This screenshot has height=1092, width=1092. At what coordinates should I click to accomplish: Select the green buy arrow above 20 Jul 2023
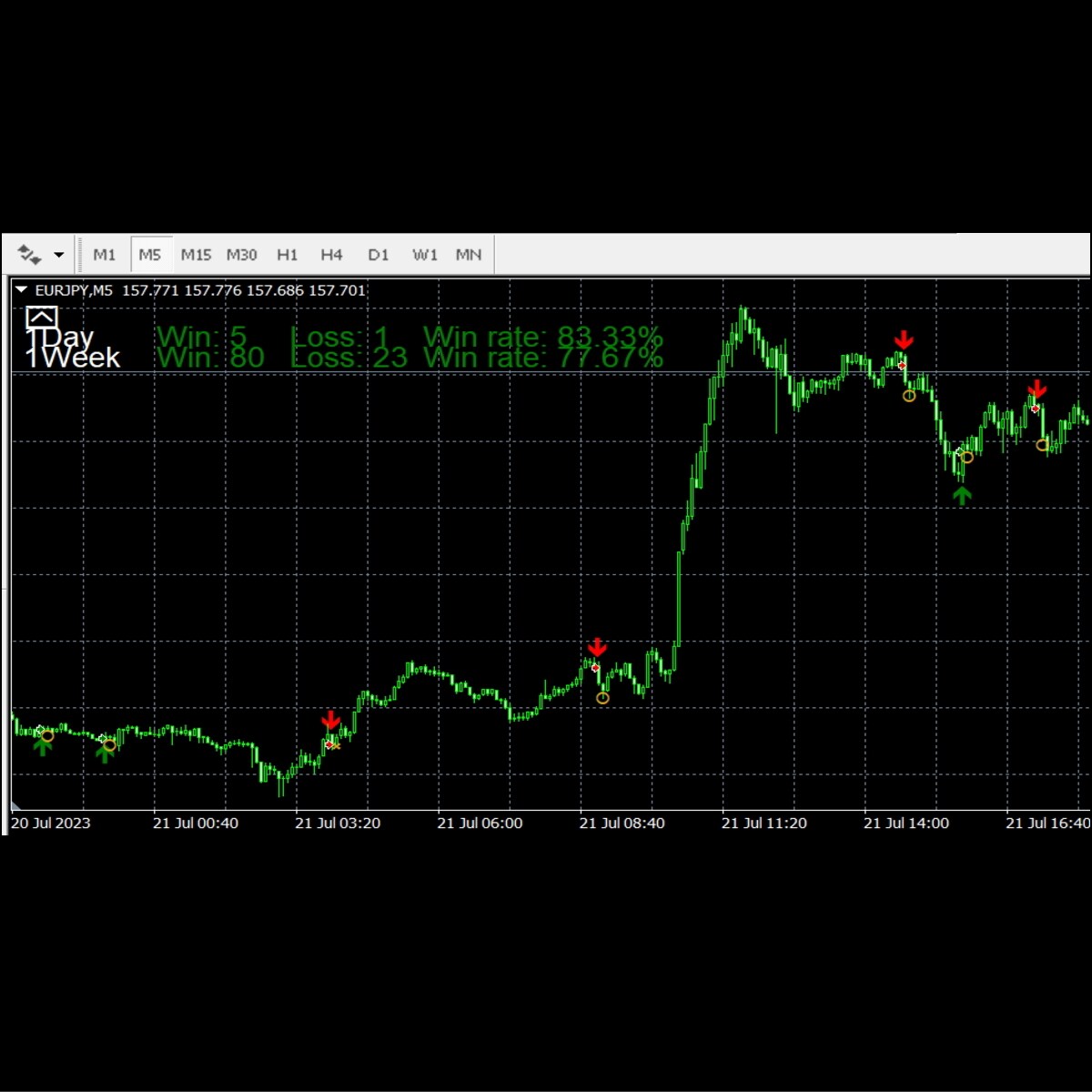(43, 746)
